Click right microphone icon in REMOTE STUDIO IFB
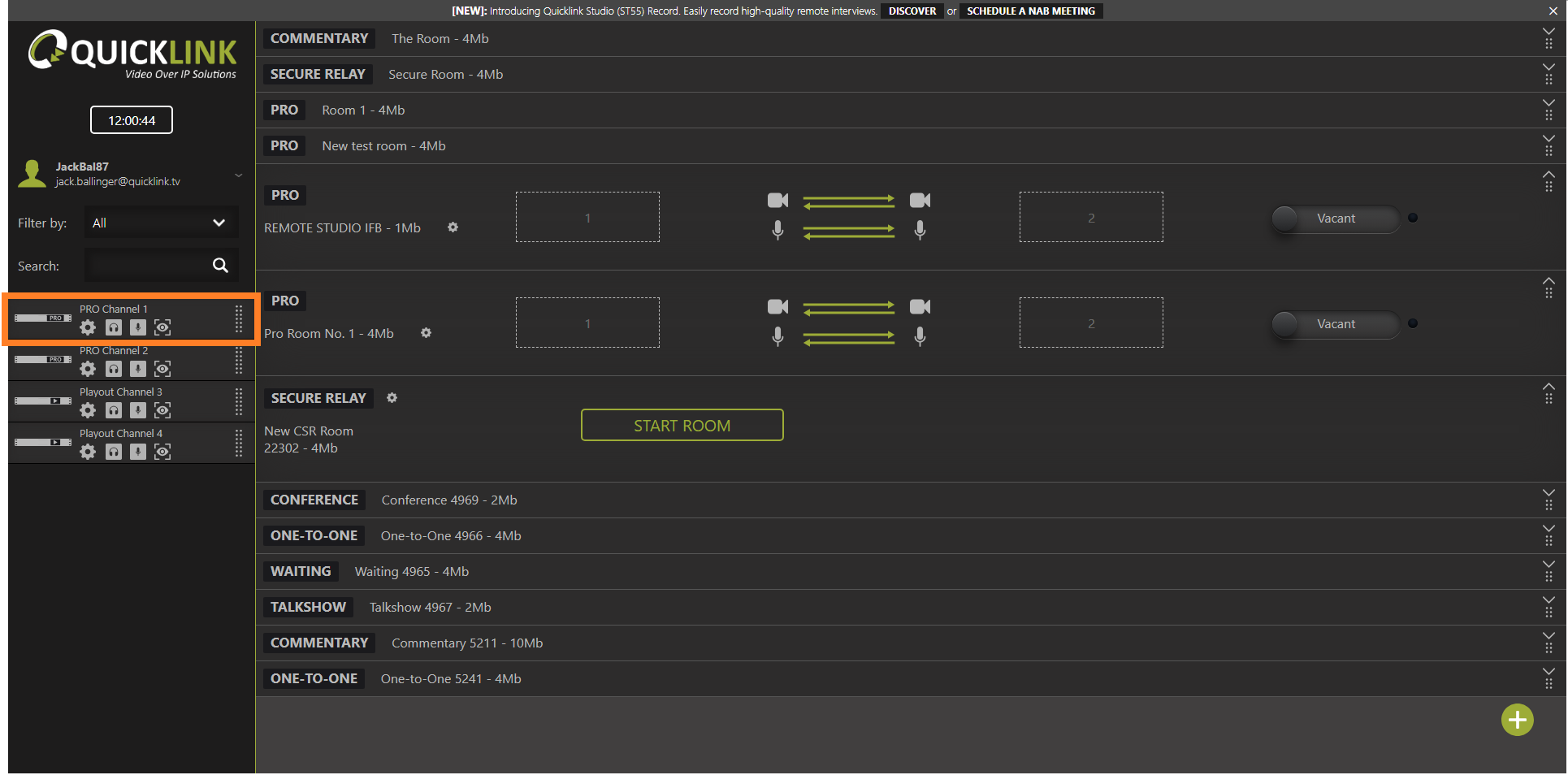This screenshot has height=775, width=1568. (920, 231)
